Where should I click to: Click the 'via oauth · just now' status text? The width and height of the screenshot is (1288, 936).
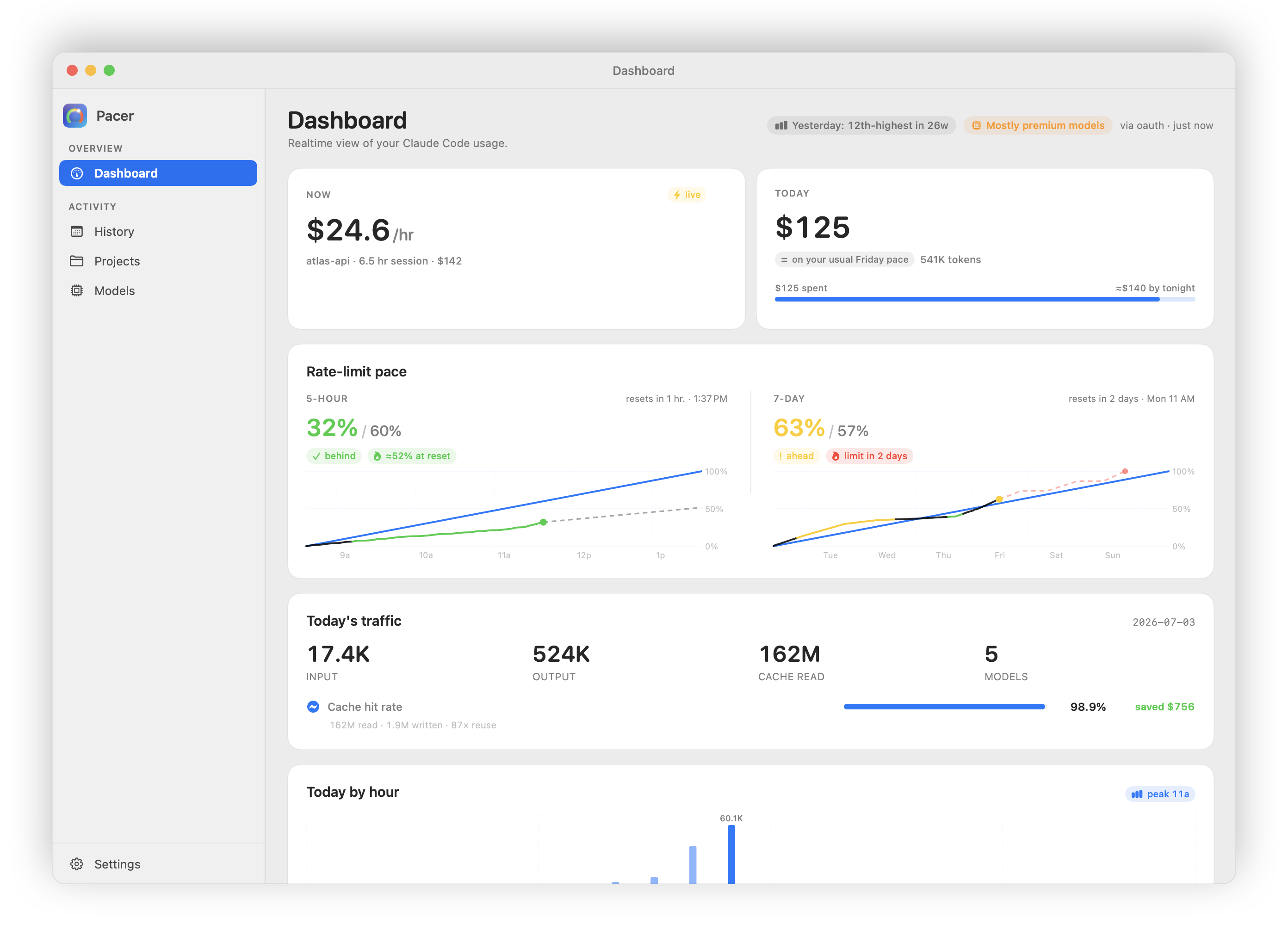tap(1166, 125)
